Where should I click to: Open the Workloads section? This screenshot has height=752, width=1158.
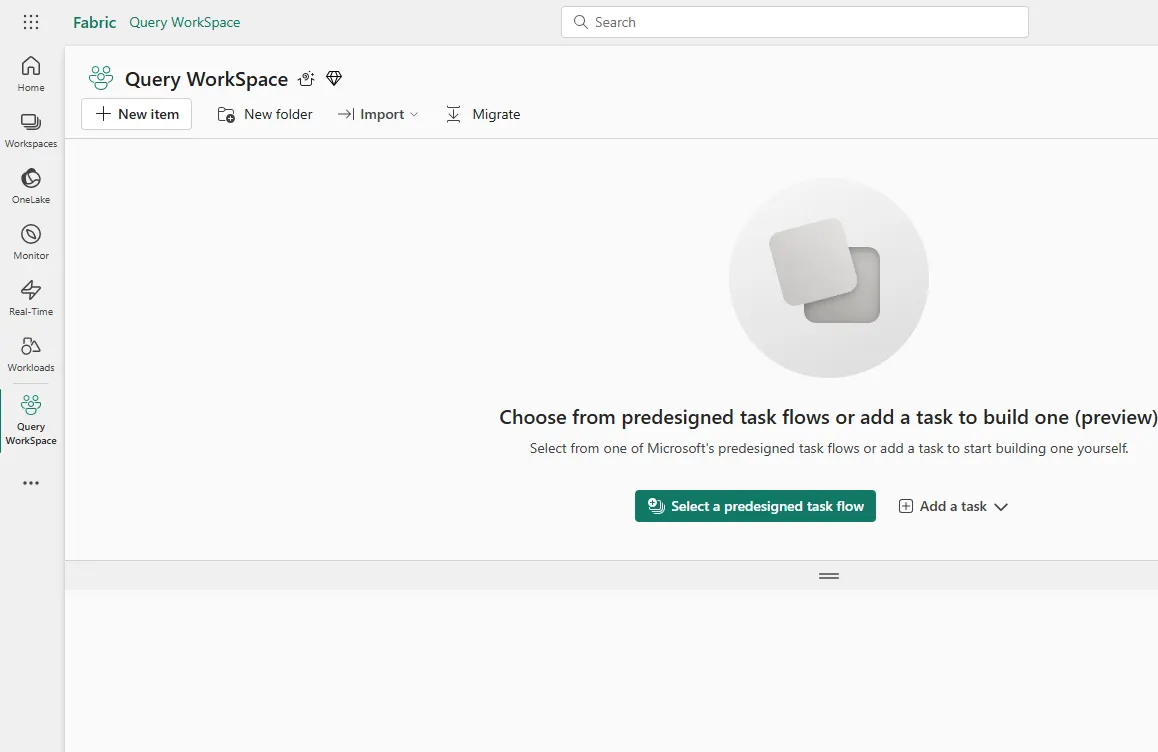[30, 352]
